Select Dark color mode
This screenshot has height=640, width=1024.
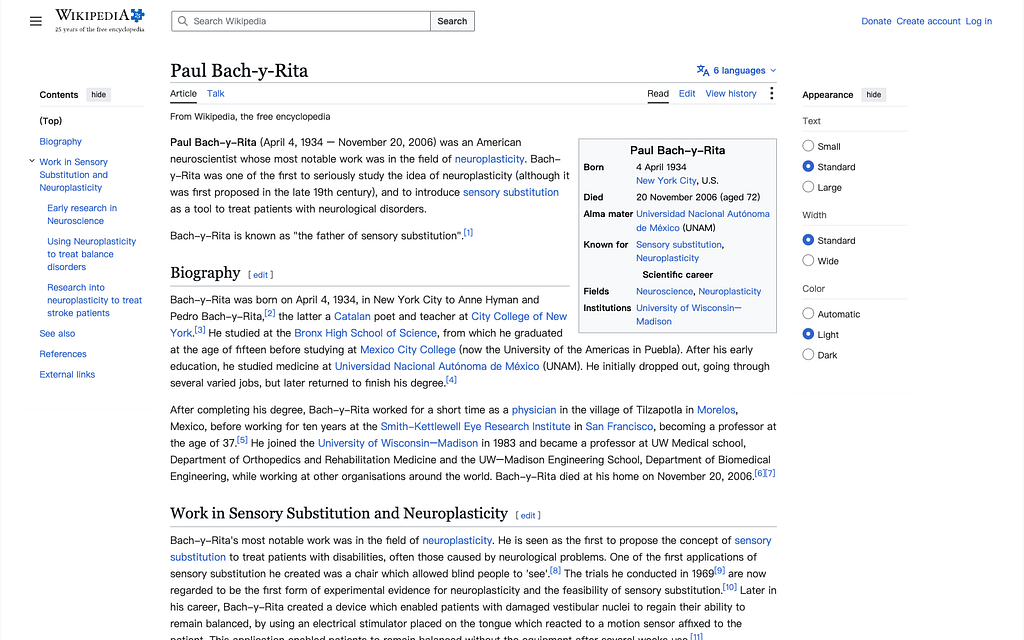[x=808, y=355]
